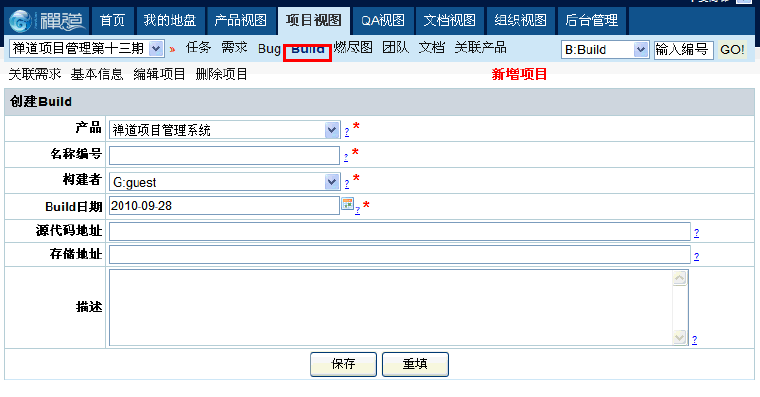Screen dimensions: 760x397
Task: Open help link next to Build日期 field
Action: [x=357, y=210]
